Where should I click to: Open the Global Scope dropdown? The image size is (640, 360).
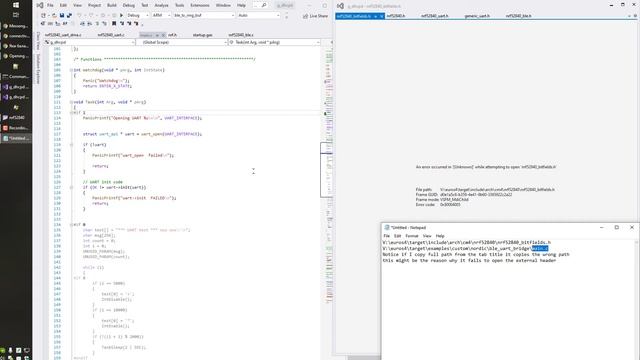click(182, 42)
